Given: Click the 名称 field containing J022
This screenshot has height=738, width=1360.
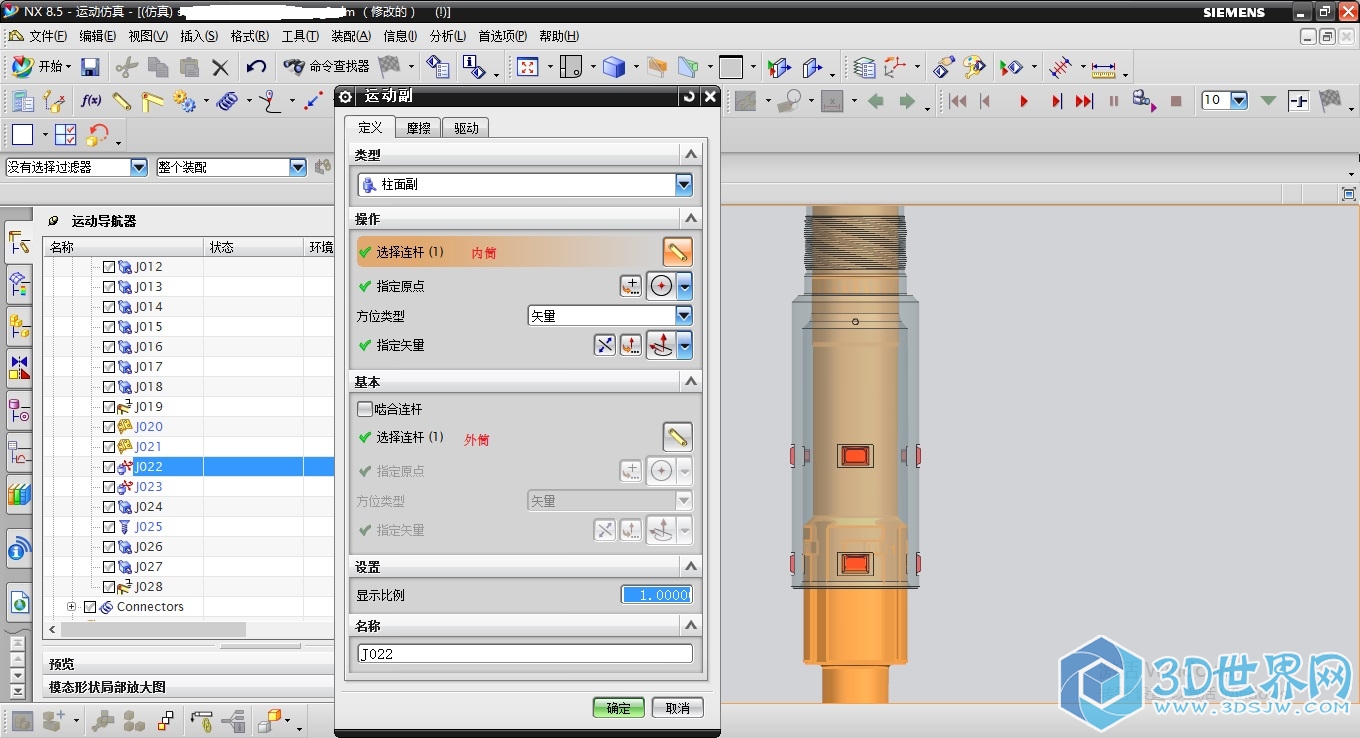Looking at the screenshot, I should (525, 654).
